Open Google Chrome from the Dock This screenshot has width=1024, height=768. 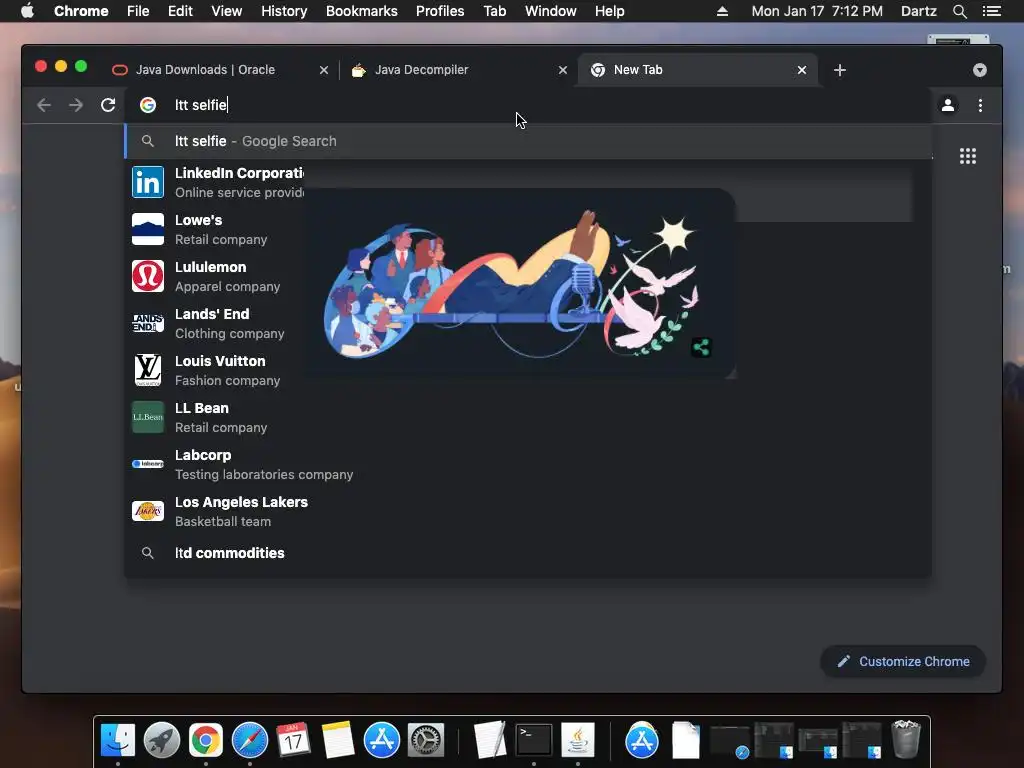[x=206, y=740]
